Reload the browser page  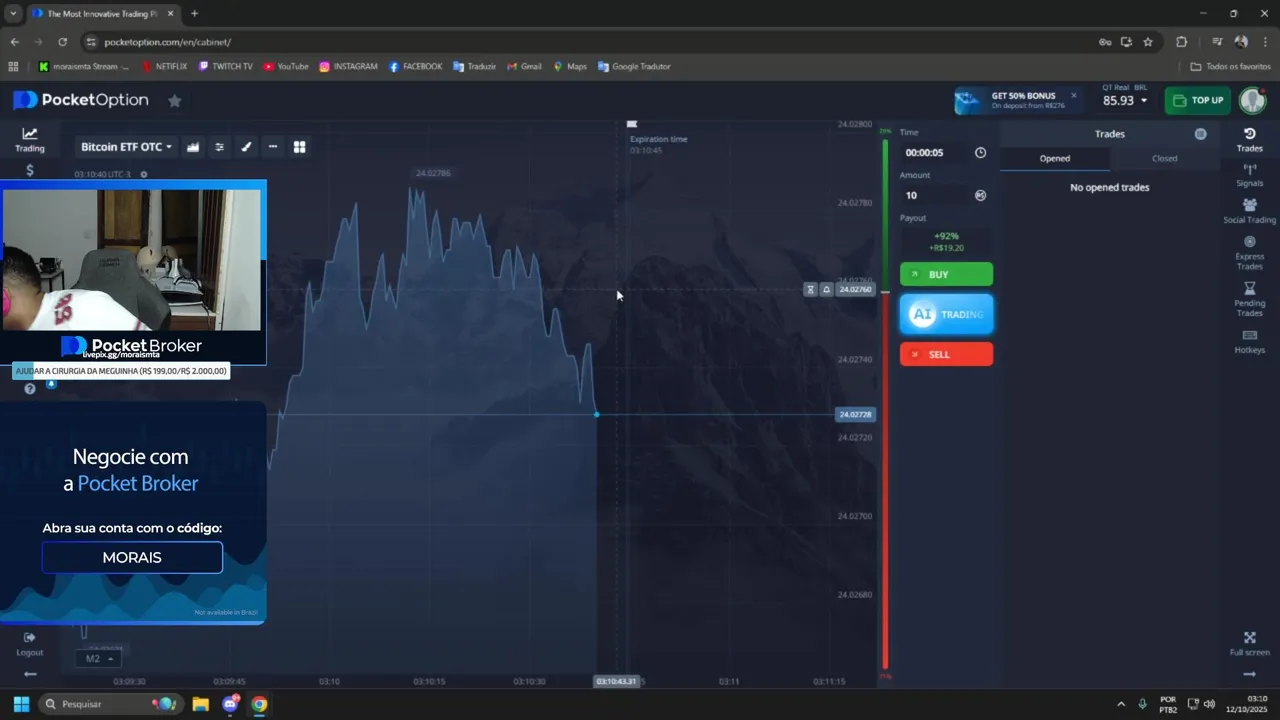tap(62, 42)
